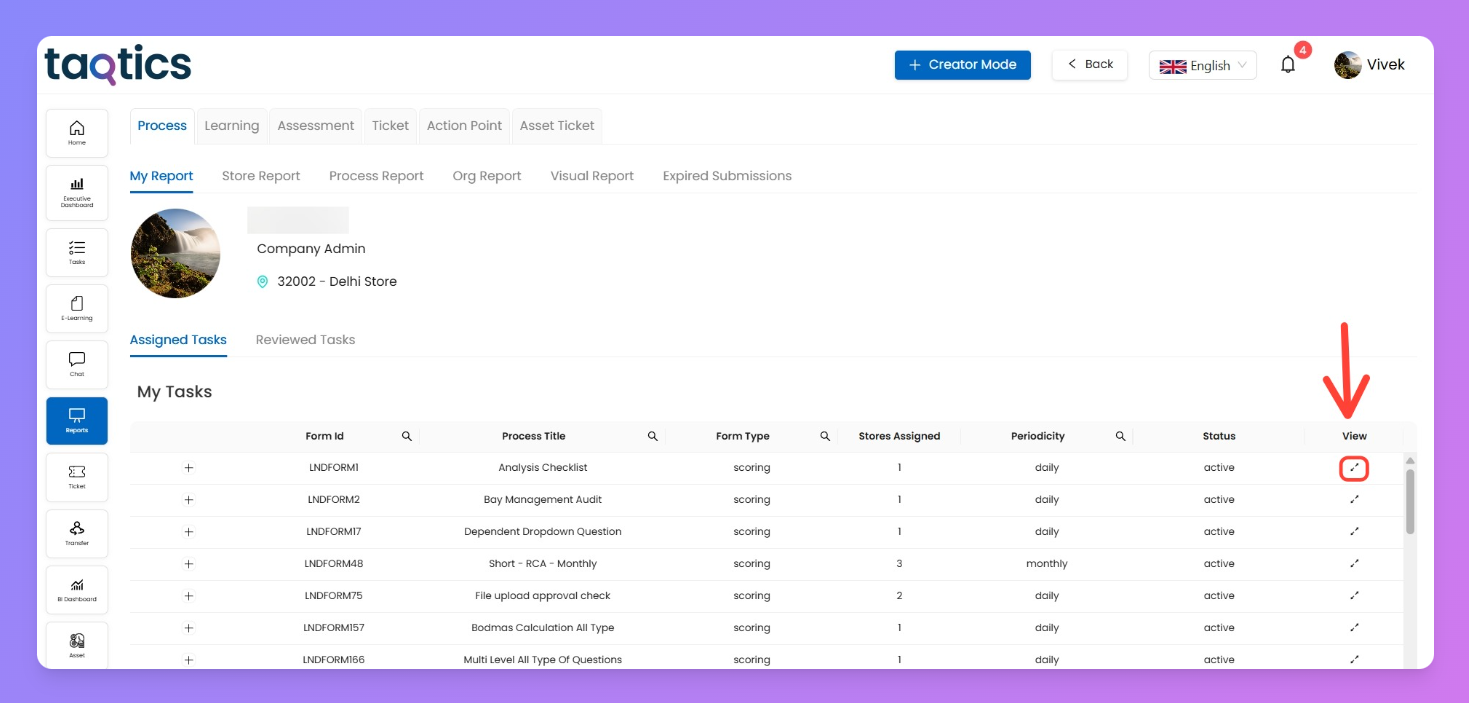The height and width of the screenshot is (703, 1469).
Task: Select the Store Report tab
Action: pyautogui.click(x=260, y=176)
